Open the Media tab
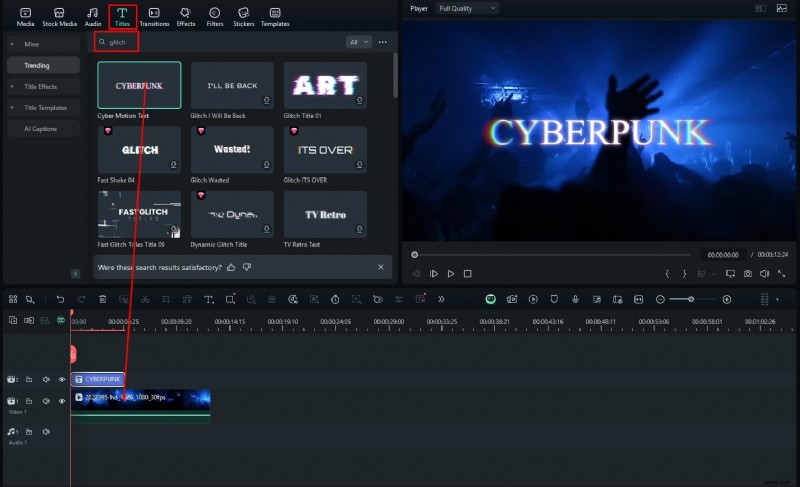The width and height of the screenshot is (800, 487). (x=25, y=16)
